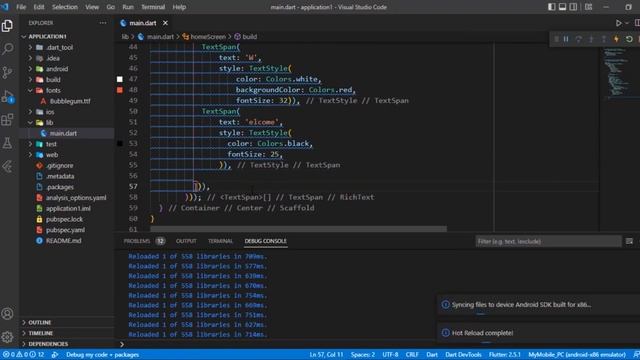Click the red color swatch on line 48
Screen dimensions: 640x360
pyautogui.click(x=120, y=90)
